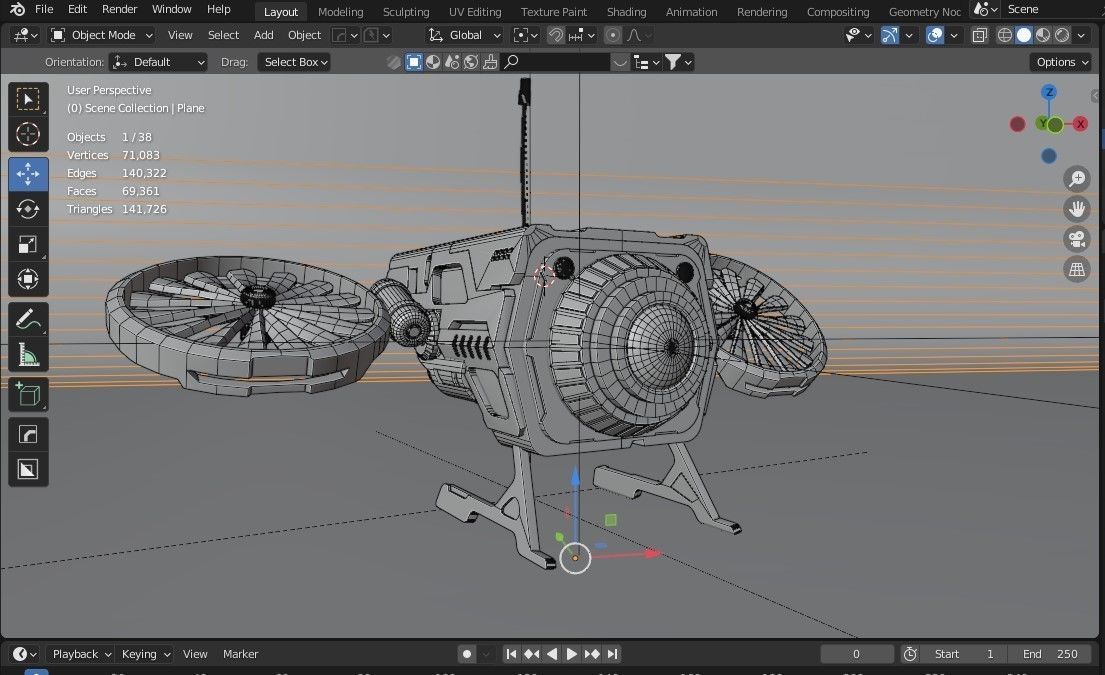The width and height of the screenshot is (1105, 675).
Task: Switch to the UV Editing workspace tab
Action: pyautogui.click(x=475, y=12)
